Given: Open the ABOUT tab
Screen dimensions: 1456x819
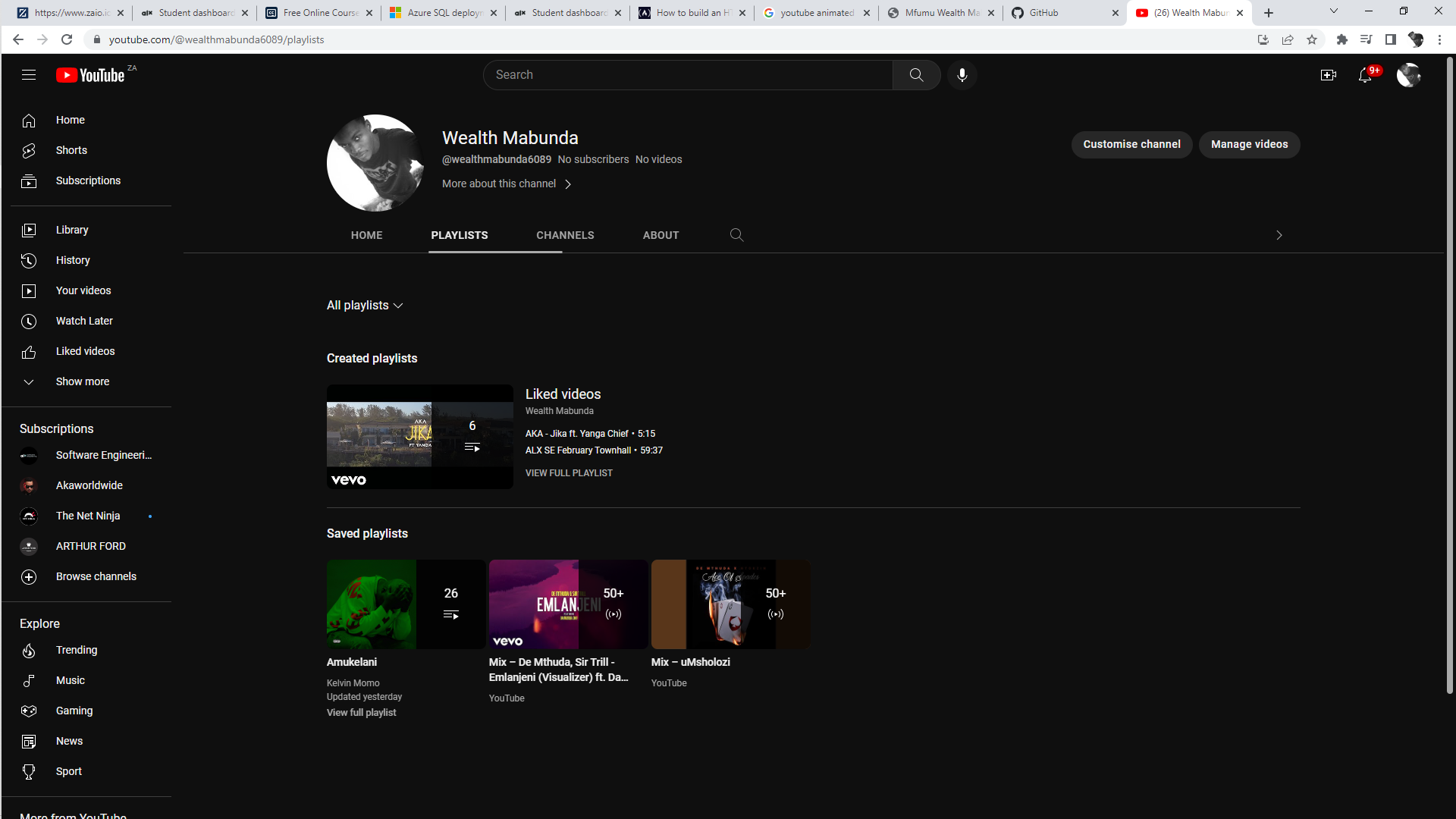Looking at the screenshot, I should click(661, 235).
